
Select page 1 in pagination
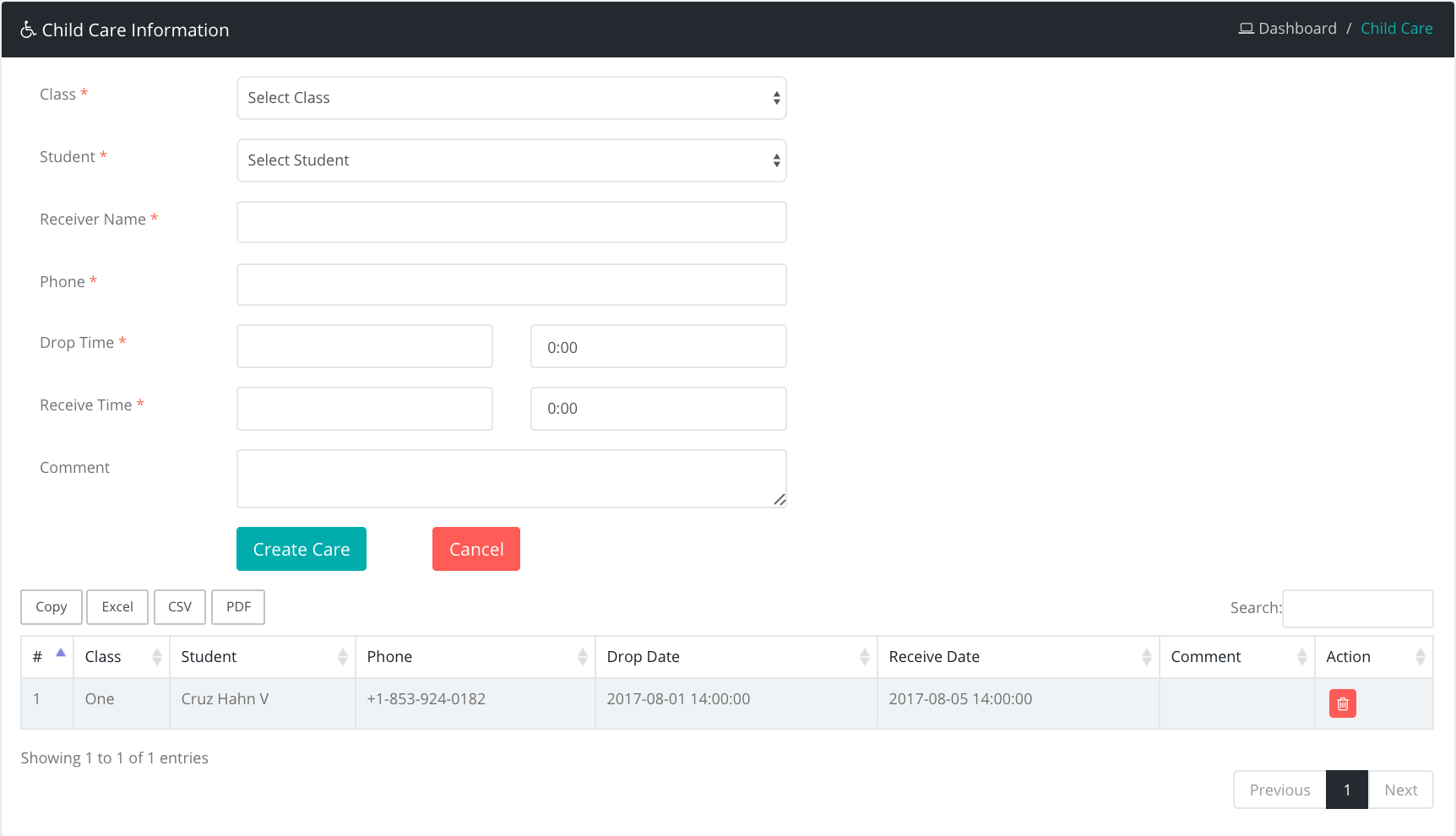coord(1347,790)
